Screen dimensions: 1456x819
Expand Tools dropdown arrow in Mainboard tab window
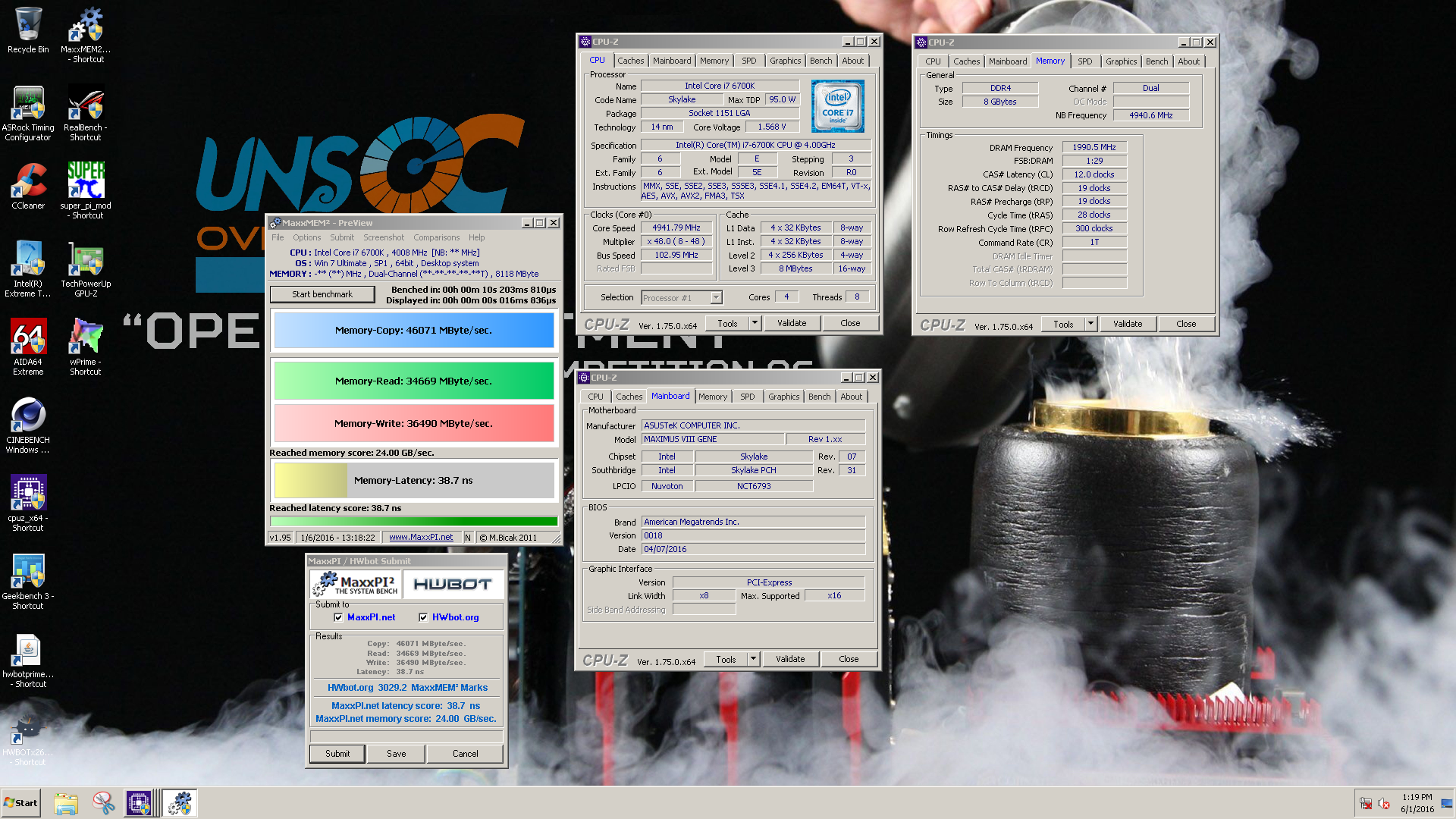click(753, 659)
